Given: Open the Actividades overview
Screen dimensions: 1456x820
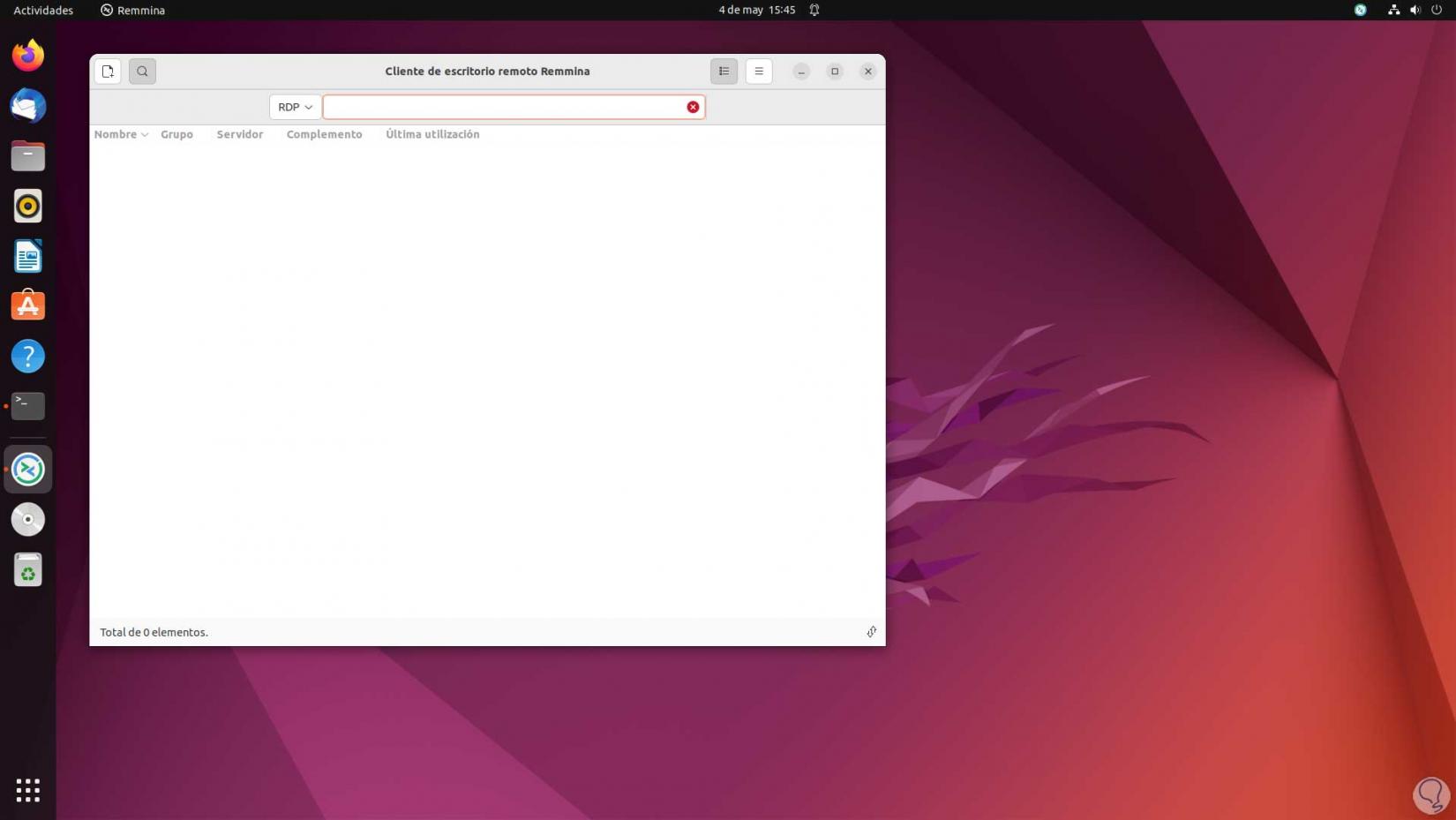Looking at the screenshot, I should 43,11.
